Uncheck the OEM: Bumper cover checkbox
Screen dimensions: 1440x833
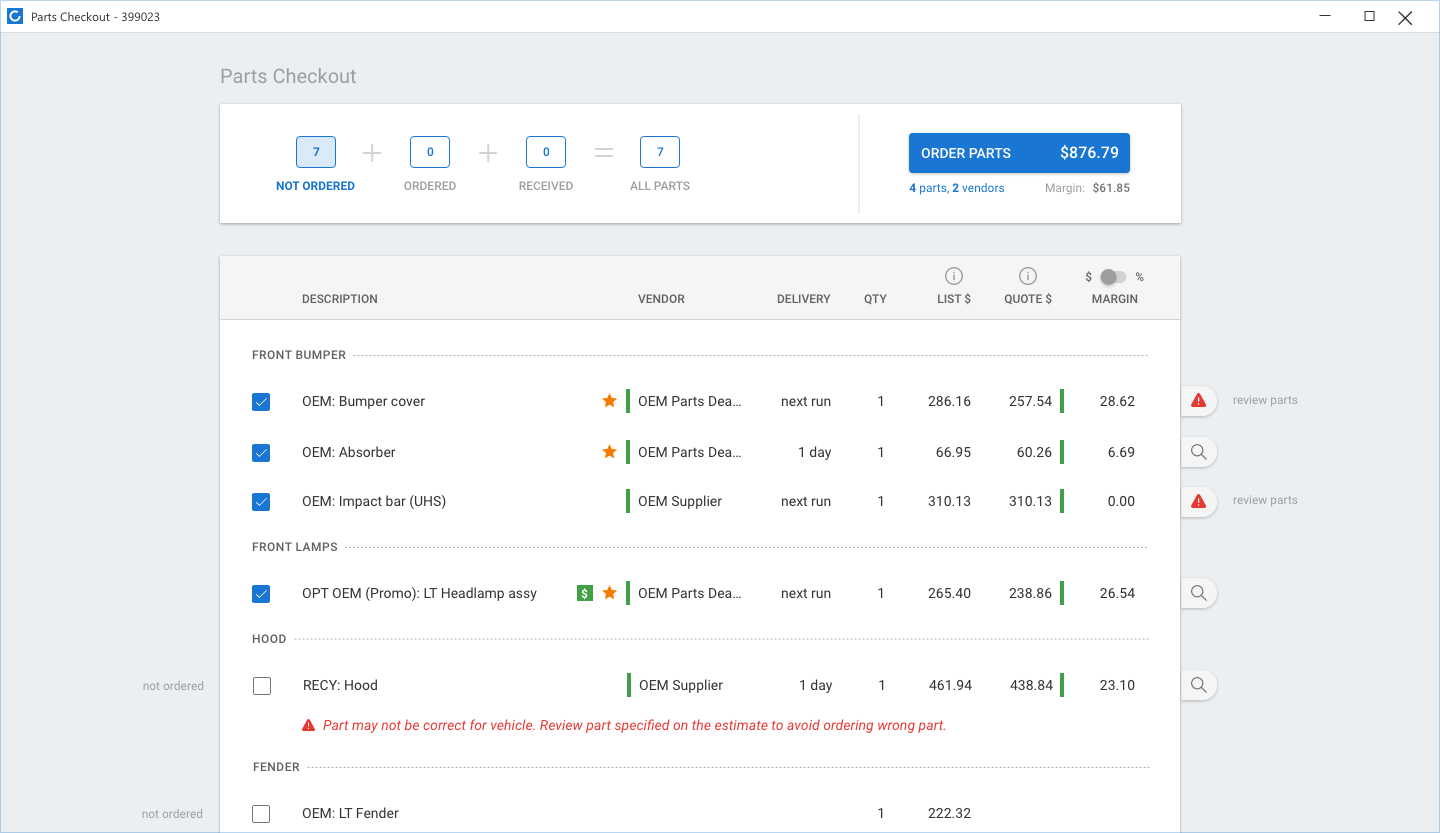[261, 402]
